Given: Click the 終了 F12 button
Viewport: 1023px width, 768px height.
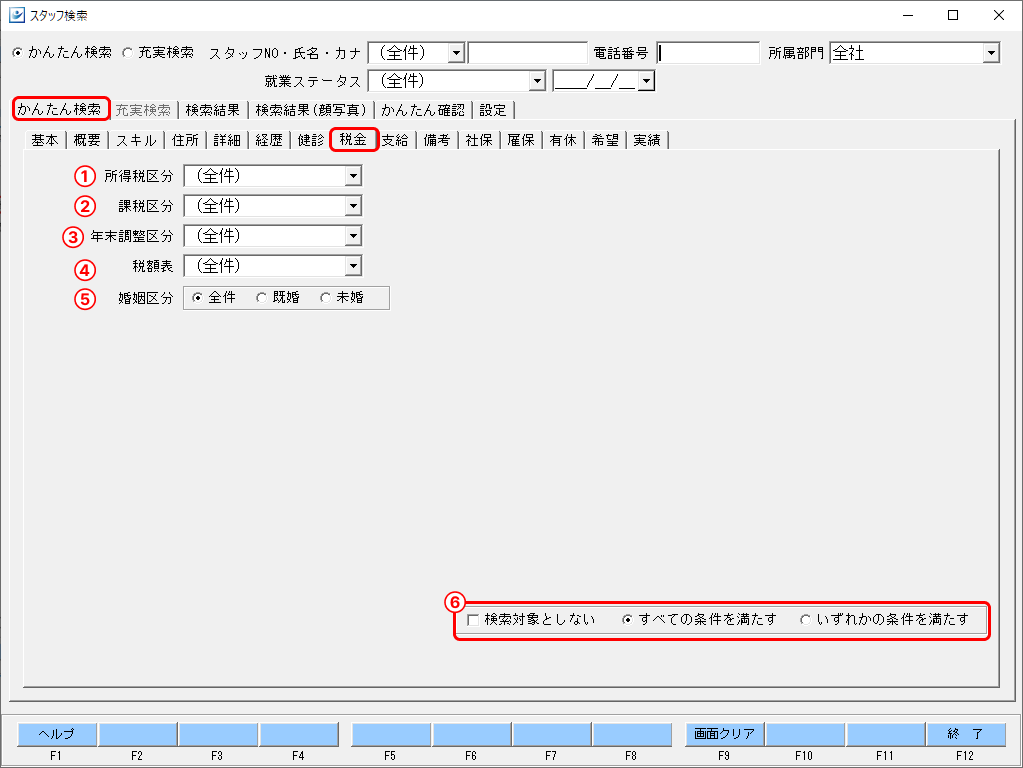Looking at the screenshot, I should tap(964, 734).
